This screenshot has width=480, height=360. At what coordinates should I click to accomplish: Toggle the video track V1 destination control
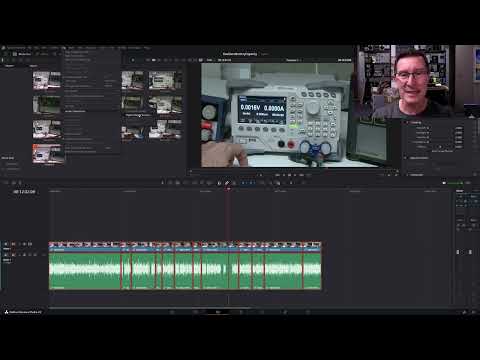click(6, 244)
